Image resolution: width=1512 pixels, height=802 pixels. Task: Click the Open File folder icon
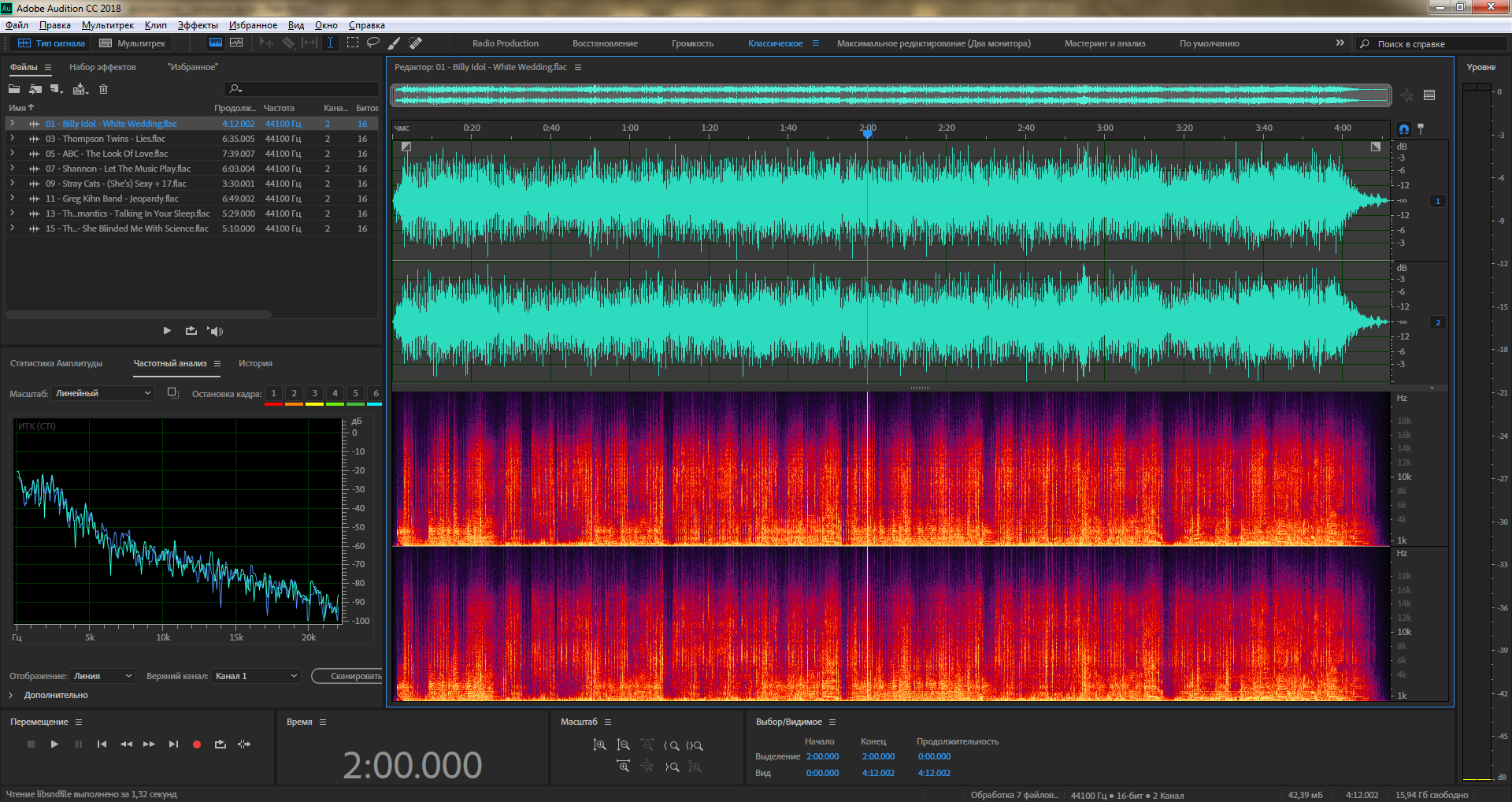click(14, 89)
